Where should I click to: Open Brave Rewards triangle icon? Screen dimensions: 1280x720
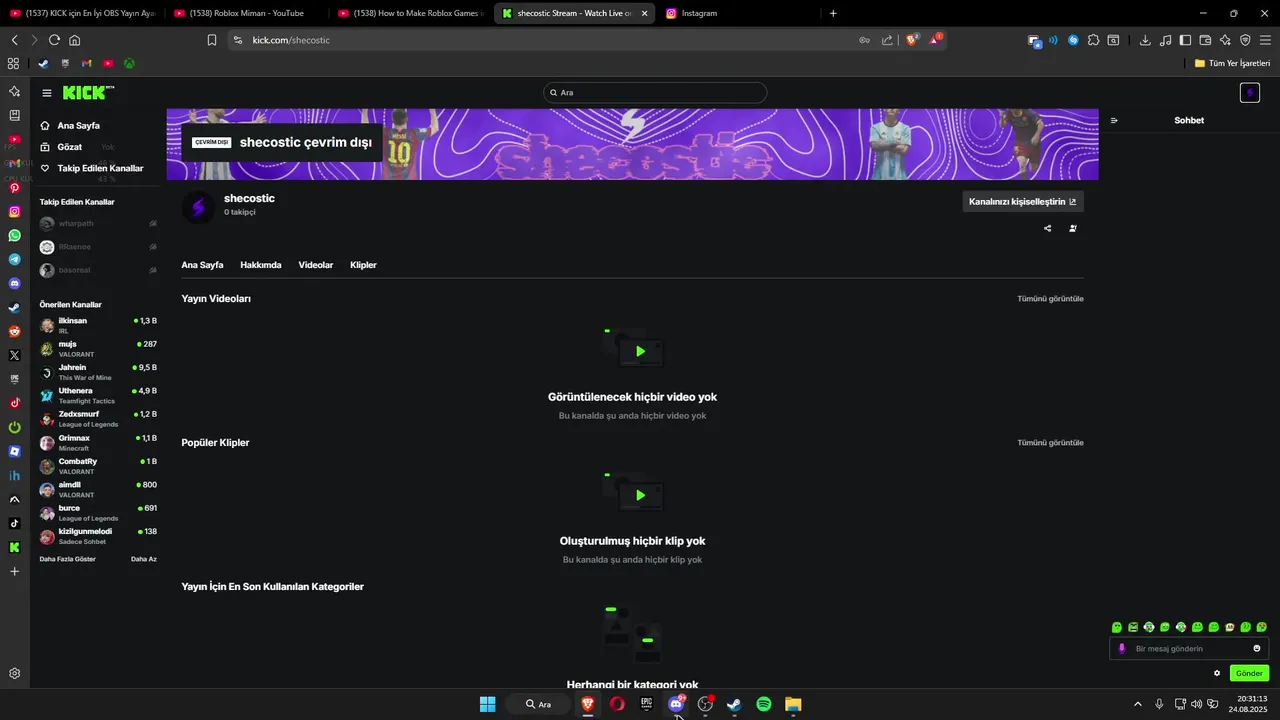[x=936, y=40]
